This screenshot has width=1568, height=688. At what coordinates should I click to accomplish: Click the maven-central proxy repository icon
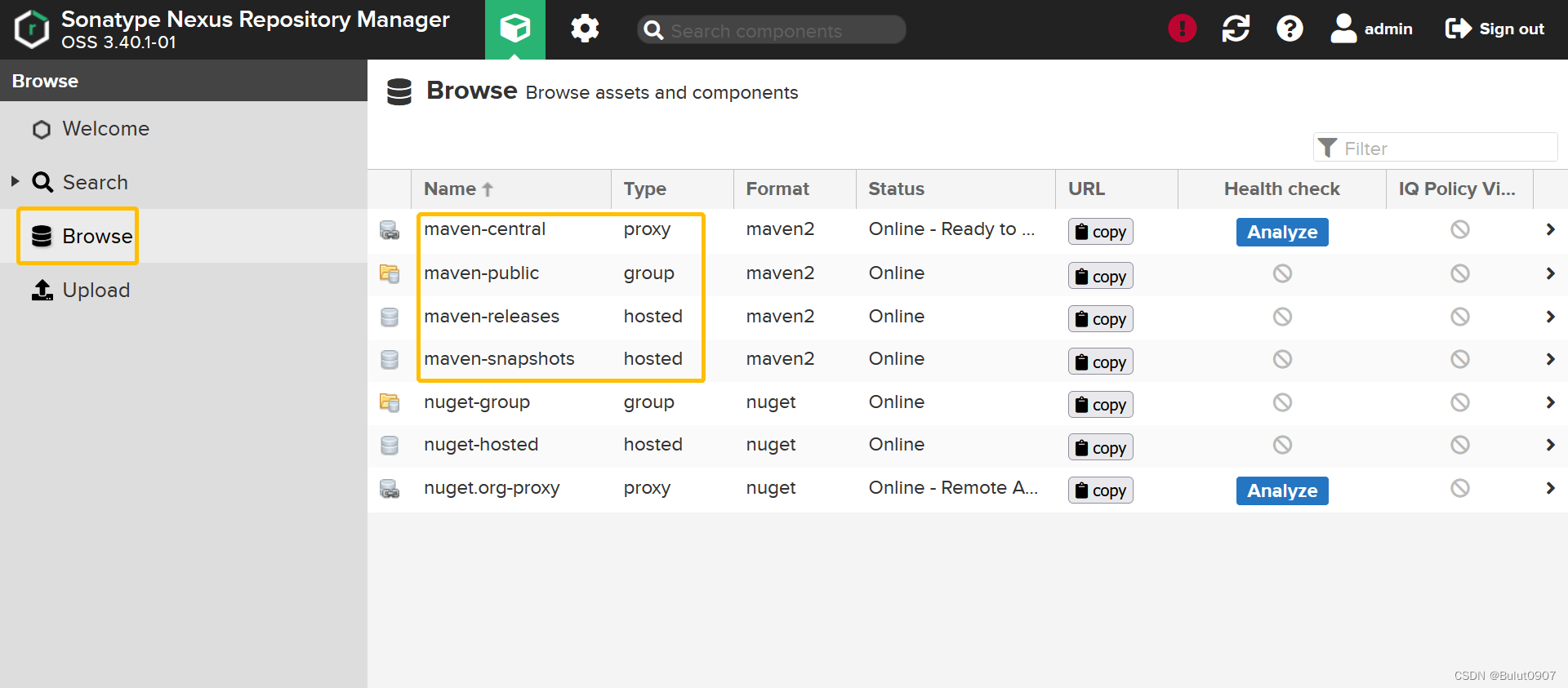(390, 230)
